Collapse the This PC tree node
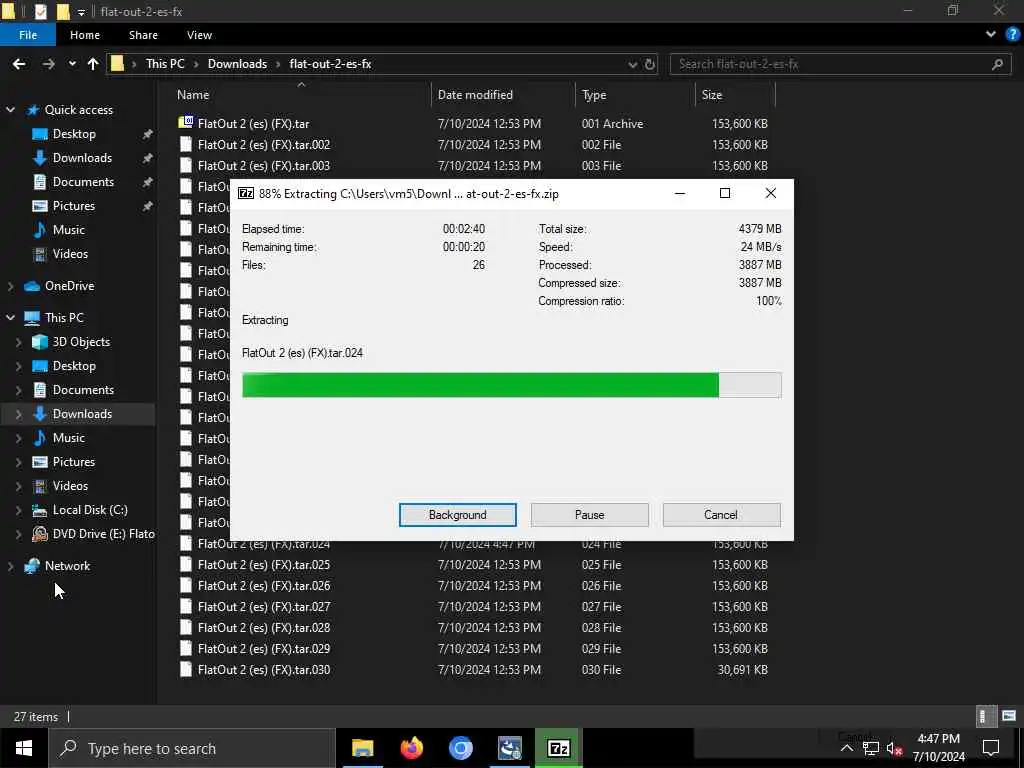Image resolution: width=1024 pixels, height=768 pixels. pos(10,317)
